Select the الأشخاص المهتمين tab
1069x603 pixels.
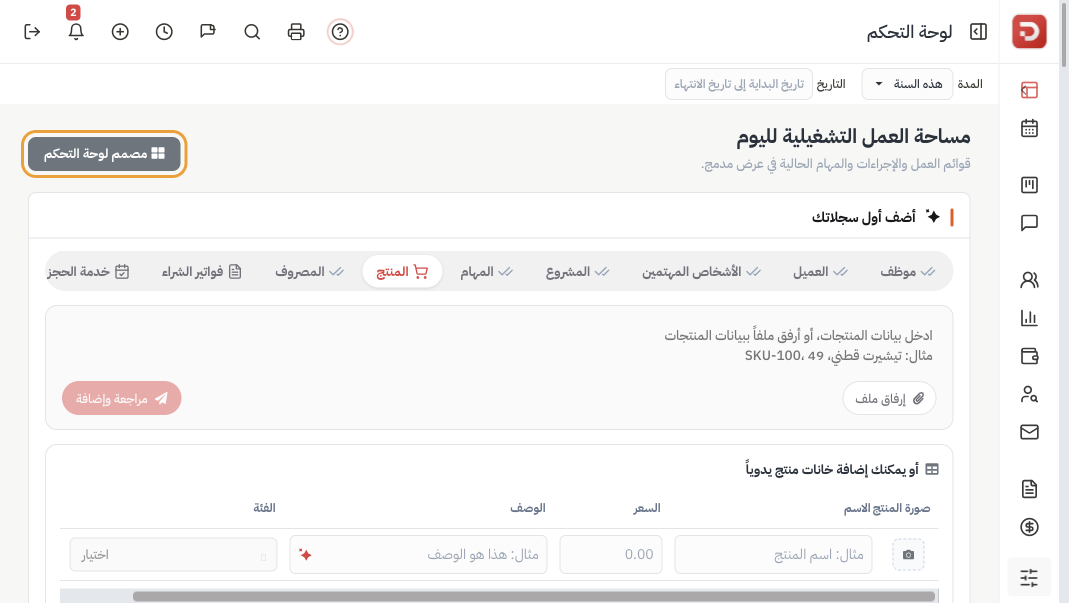701,271
